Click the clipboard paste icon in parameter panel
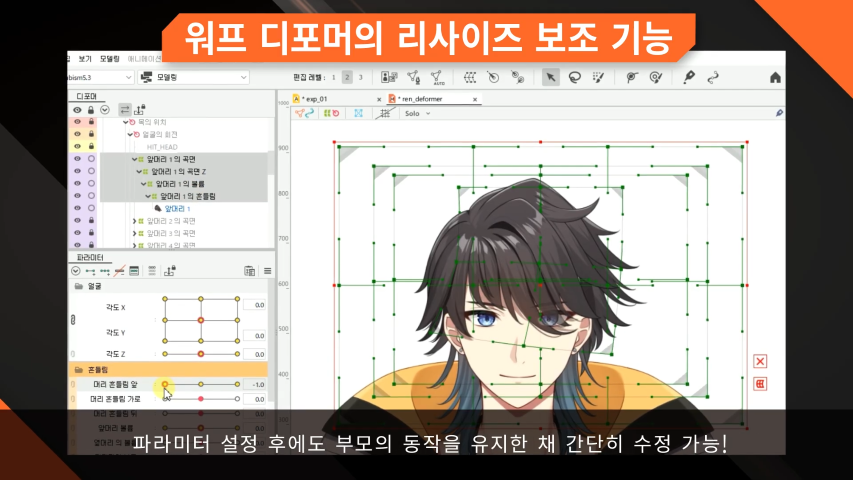 250,271
